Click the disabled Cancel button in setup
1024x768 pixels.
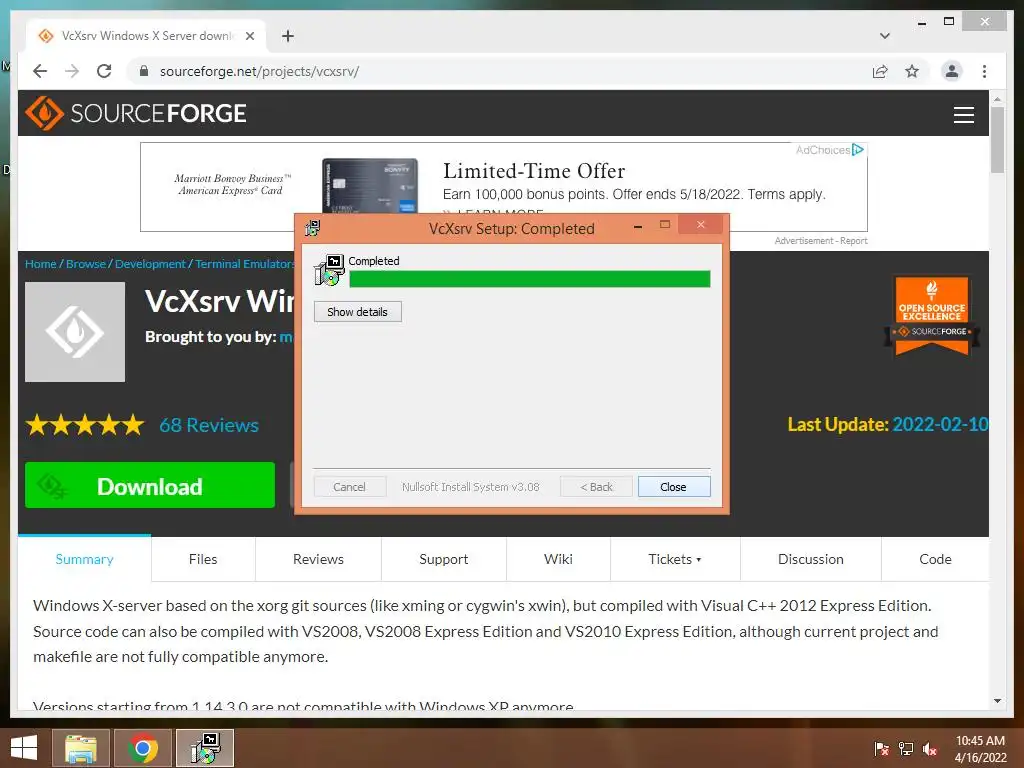point(349,487)
